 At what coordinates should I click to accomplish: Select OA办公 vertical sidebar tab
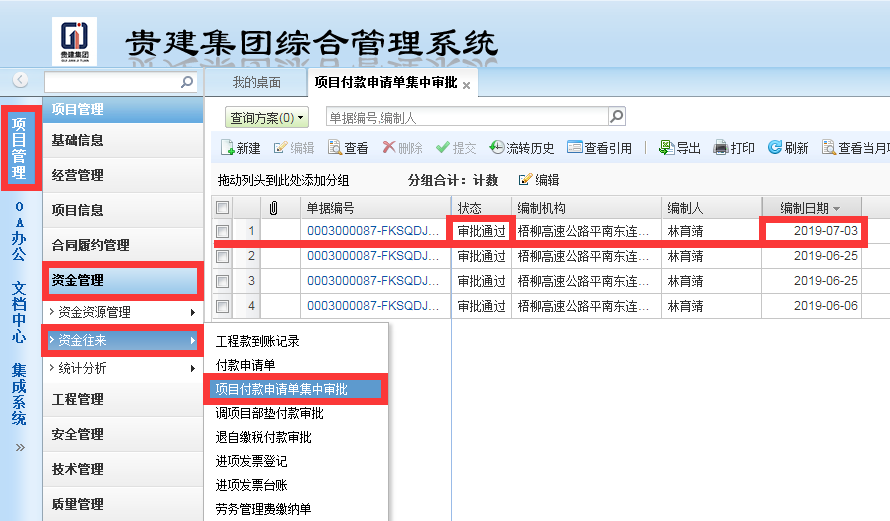(x=19, y=231)
